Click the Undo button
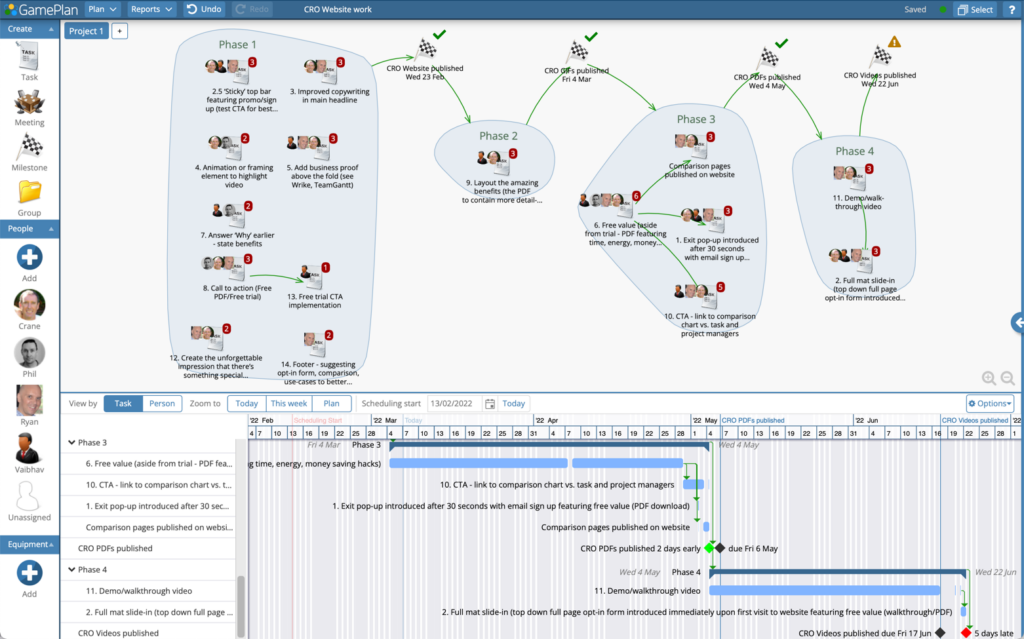This screenshot has height=639, width=1024. click(204, 9)
